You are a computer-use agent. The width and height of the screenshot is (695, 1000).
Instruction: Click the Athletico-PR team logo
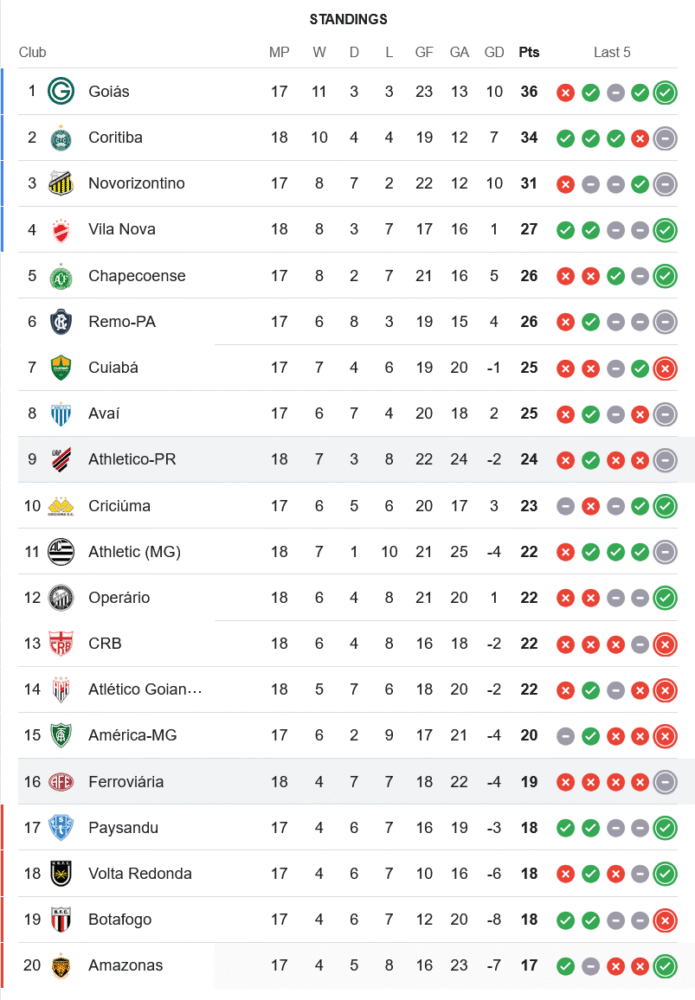pos(61,460)
